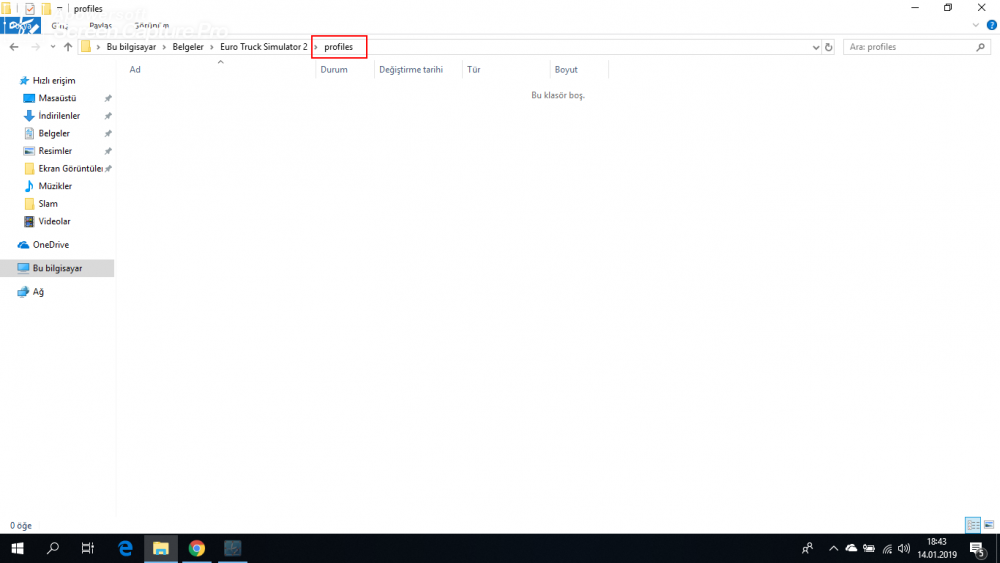Image resolution: width=1000 pixels, height=563 pixels.
Task: Open OneDrive in the navigation pane
Action: click(50, 245)
